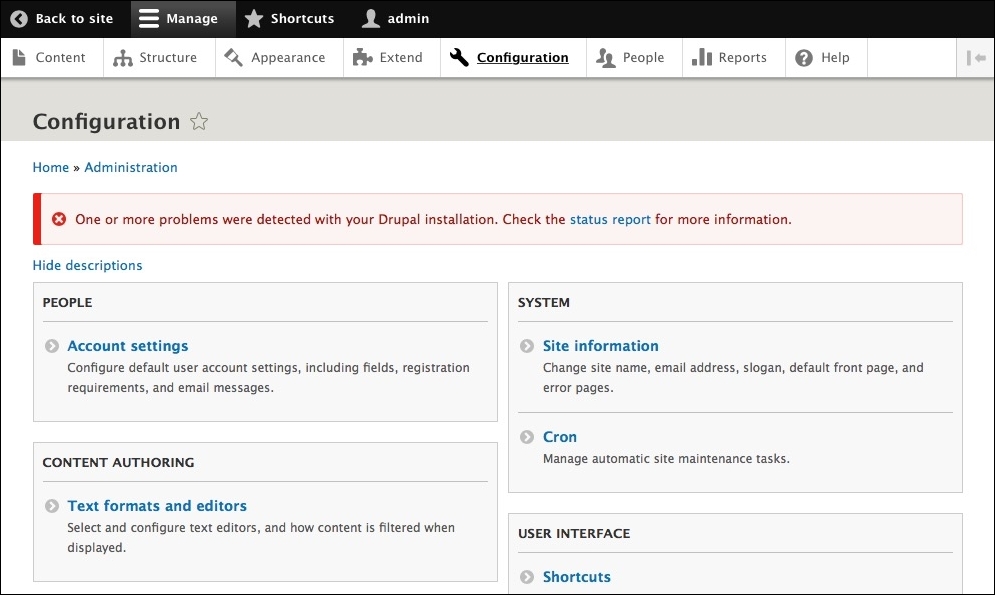Open the Cron link

(x=560, y=436)
